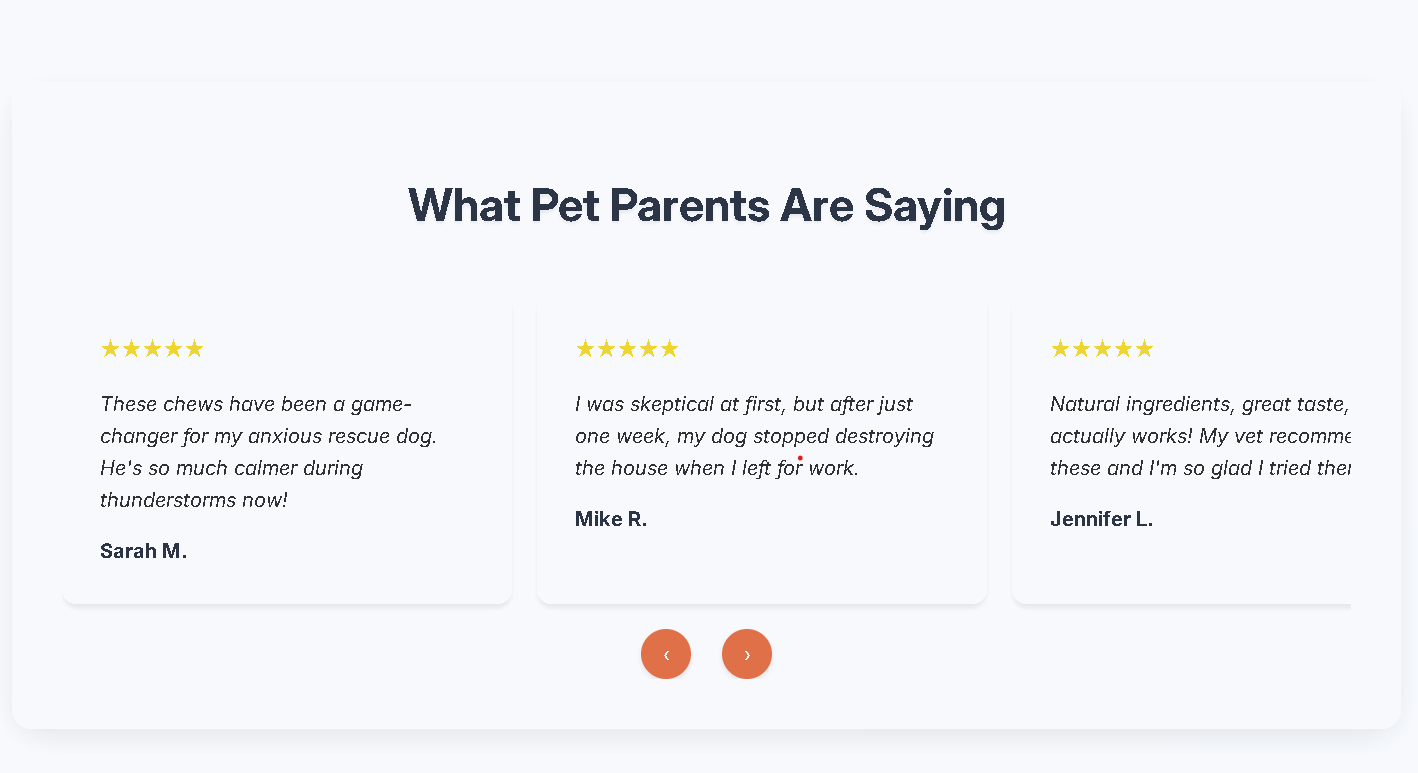
Task: Click the last star of Jennifer L.'s rating
Action: (1144, 349)
